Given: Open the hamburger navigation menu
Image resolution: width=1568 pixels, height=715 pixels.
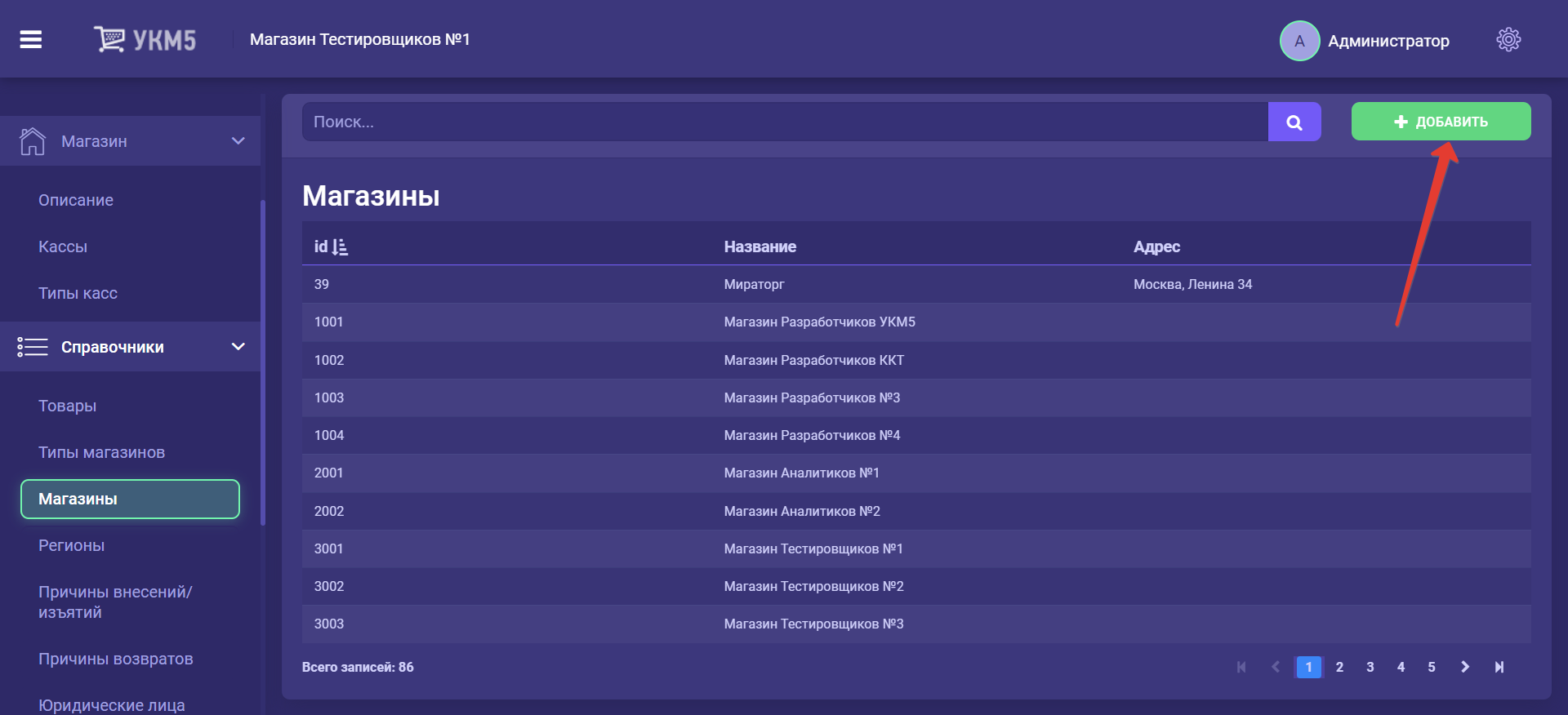Looking at the screenshot, I should [x=31, y=39].
